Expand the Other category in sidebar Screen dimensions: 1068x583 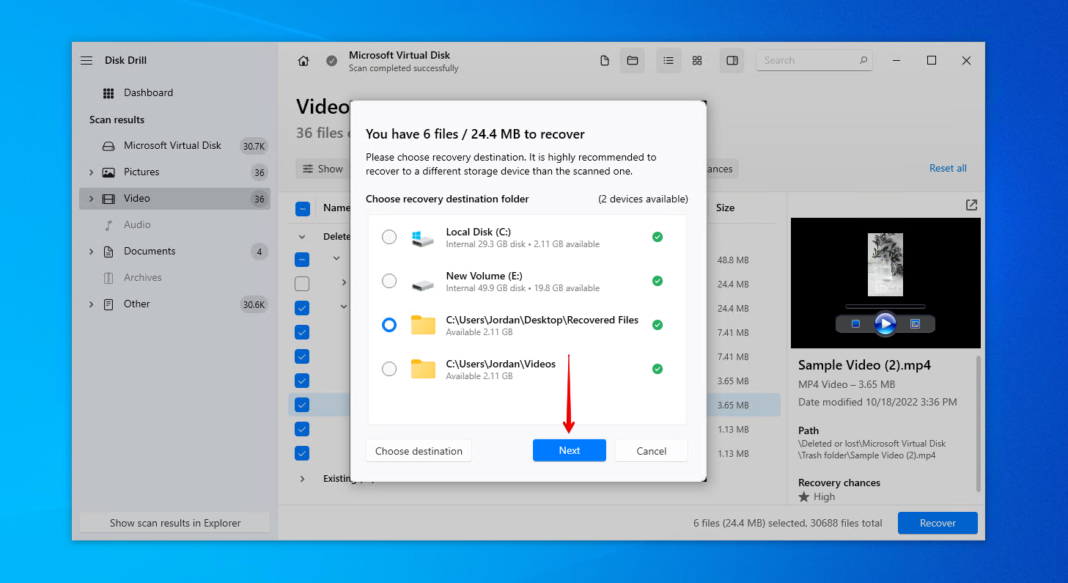[x=91, y=304]
